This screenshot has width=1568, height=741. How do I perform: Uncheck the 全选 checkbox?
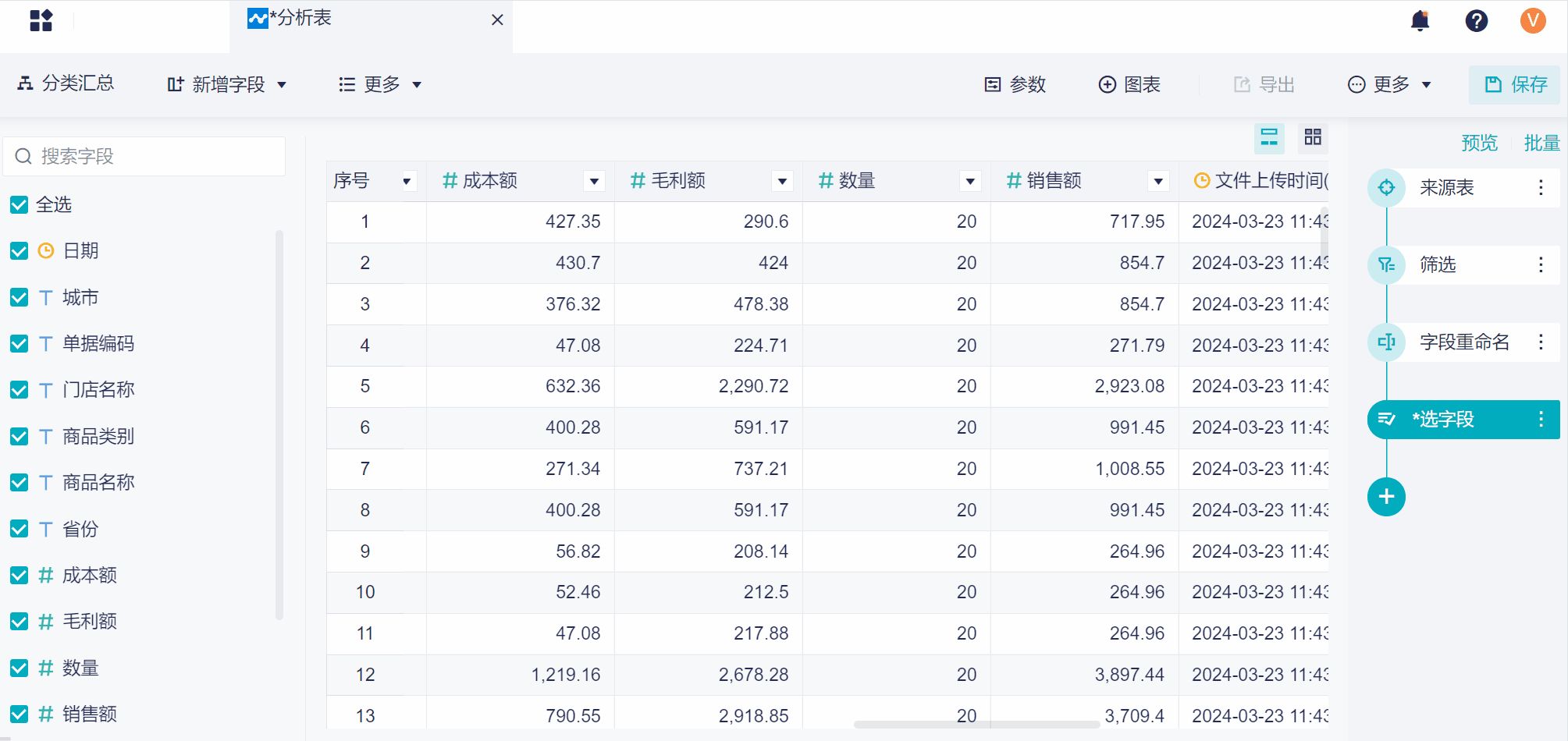20,205
